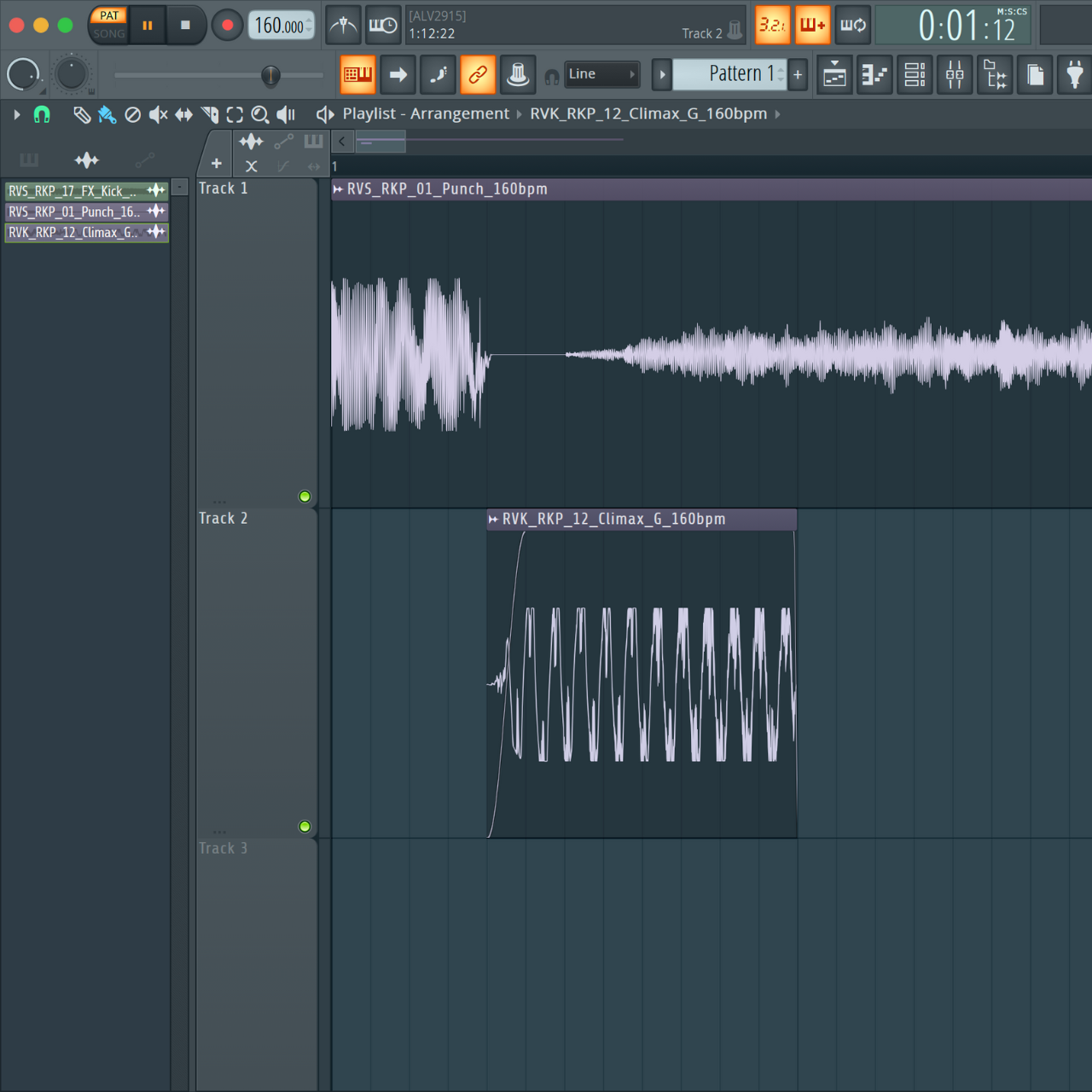The height and width of the screenshot is (1092, 1092).
Task: Select the Slip tool
Action: pos(183,114)
